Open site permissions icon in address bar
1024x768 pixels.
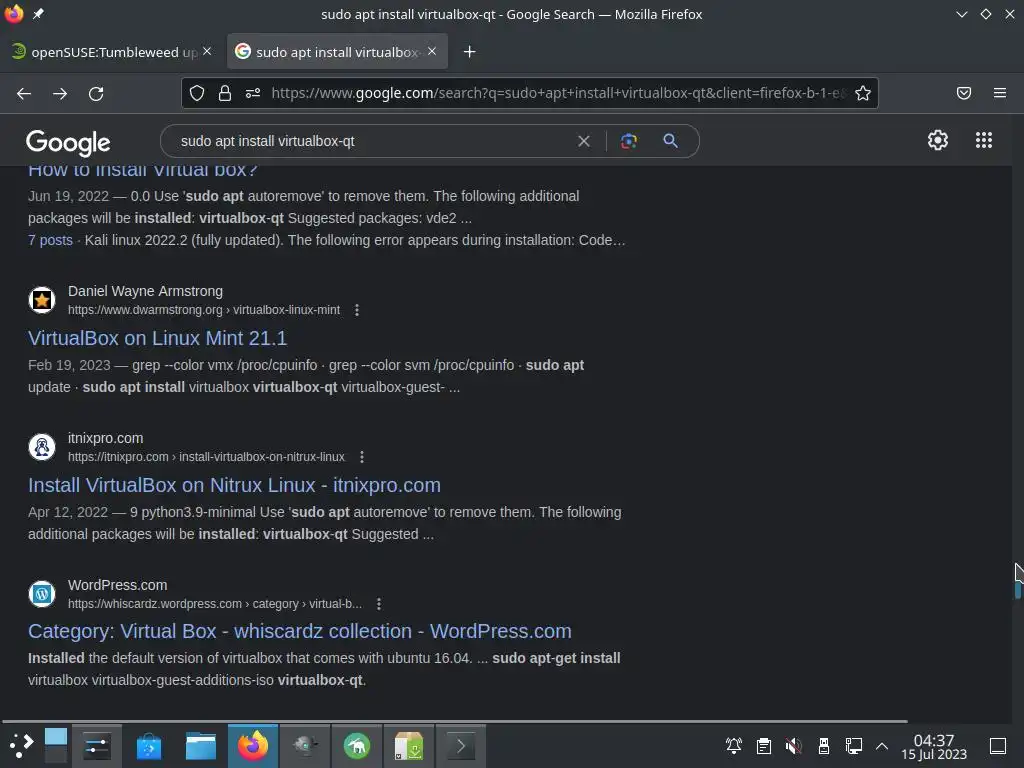(x=253, y=93)
